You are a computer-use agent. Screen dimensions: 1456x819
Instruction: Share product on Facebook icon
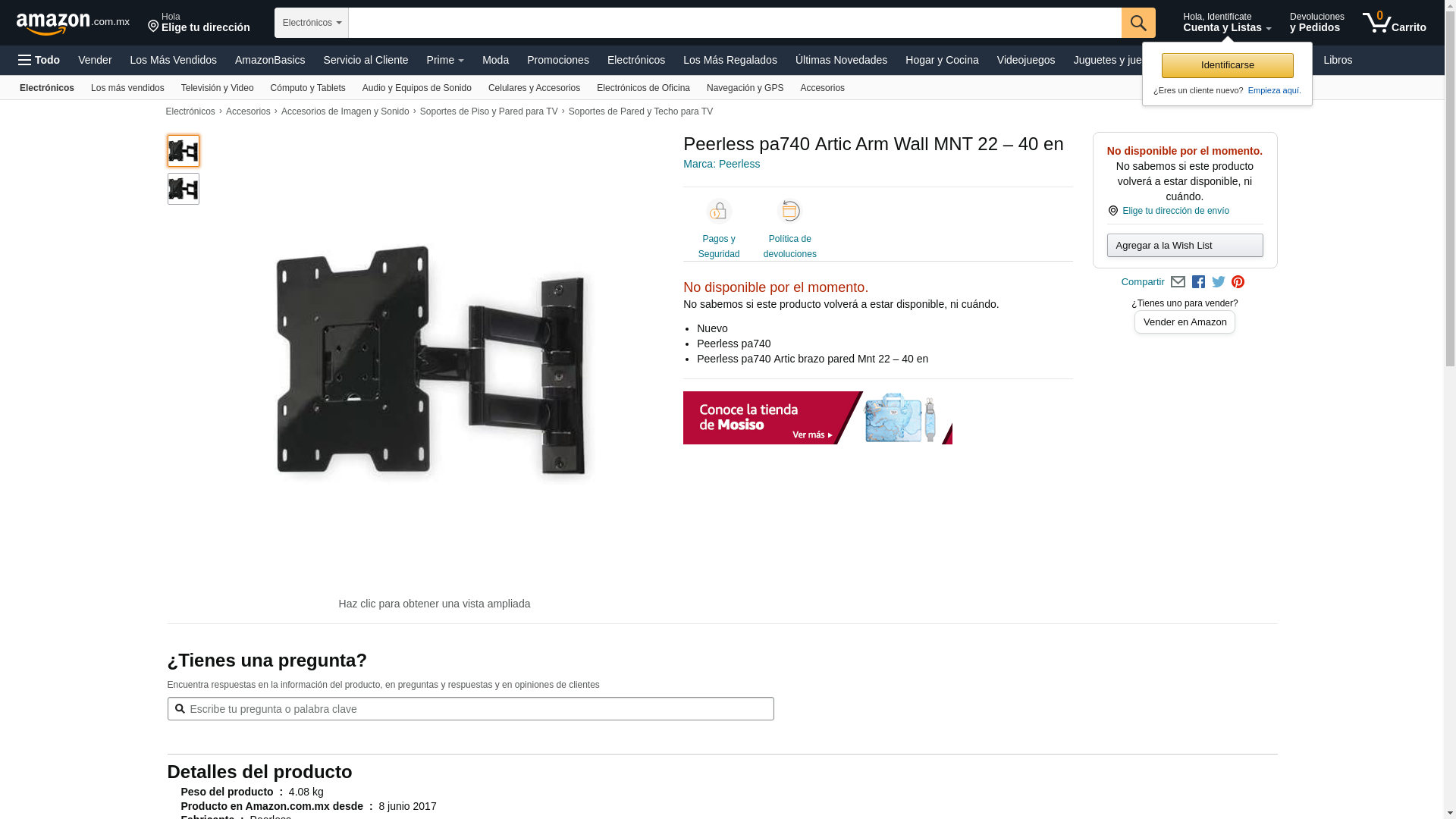coord(1198,282)
